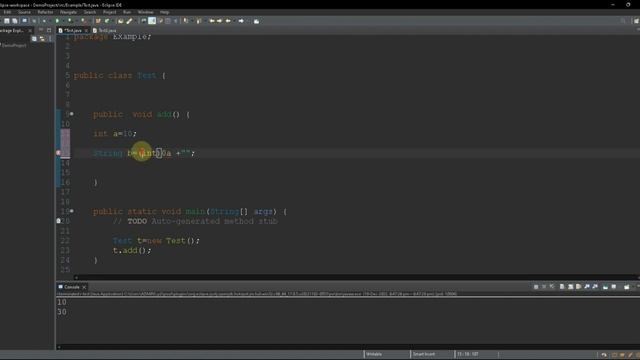Select the DemoProject tree item

(x=14, y=46)
